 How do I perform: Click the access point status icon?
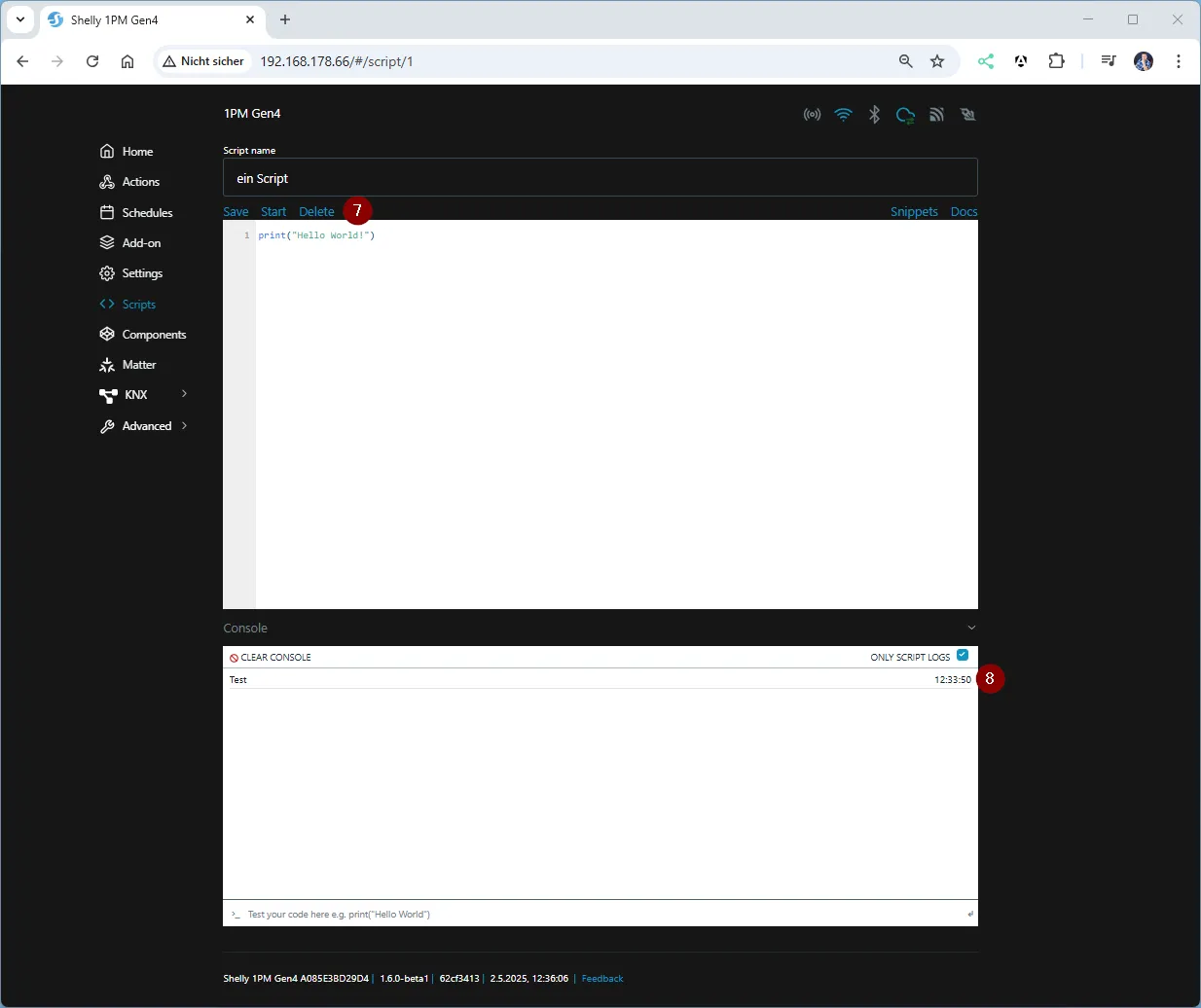(x=812, y=115)
